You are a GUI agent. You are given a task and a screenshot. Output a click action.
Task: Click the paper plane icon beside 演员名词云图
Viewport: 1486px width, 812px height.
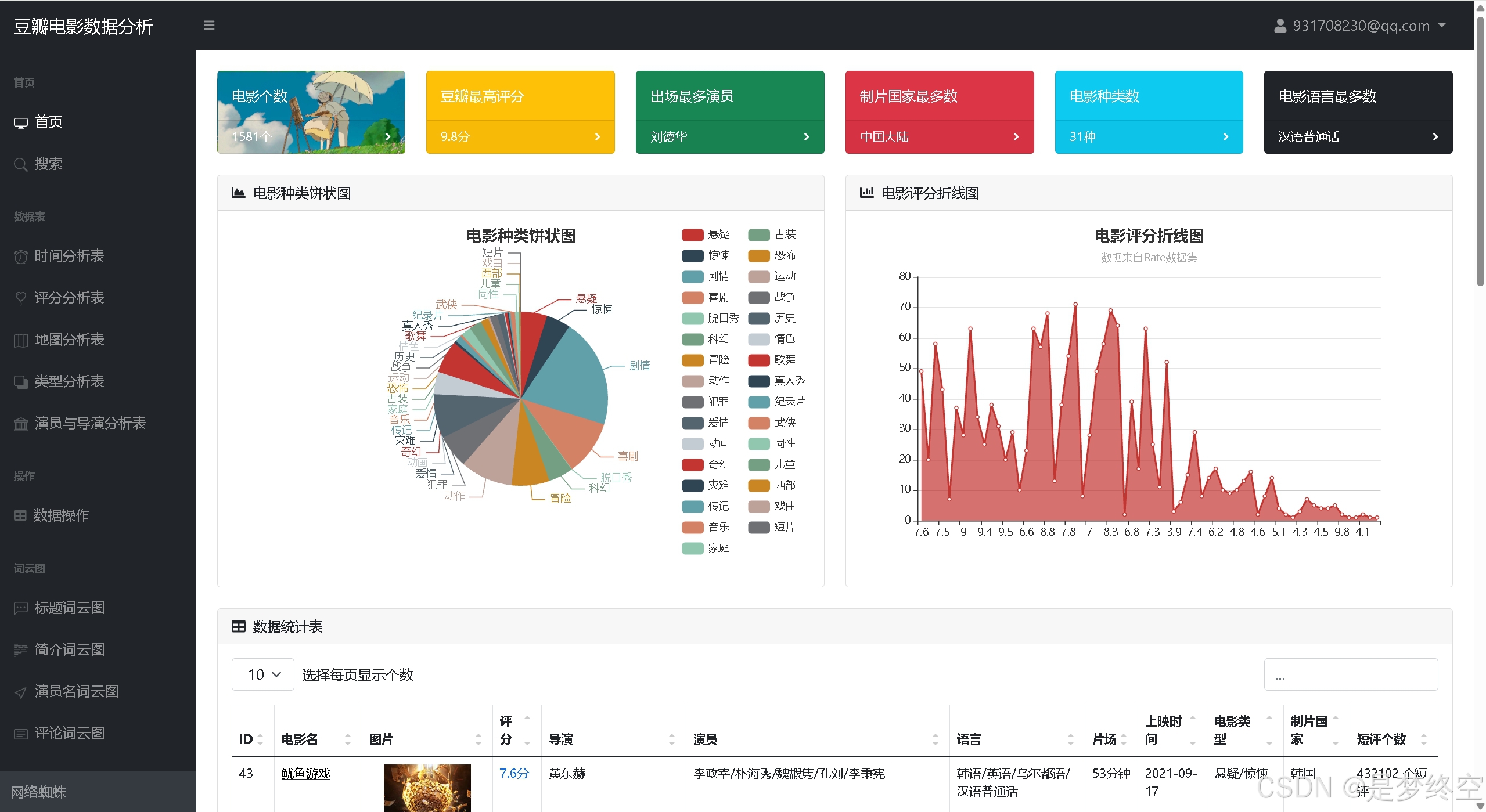(21, 692)
